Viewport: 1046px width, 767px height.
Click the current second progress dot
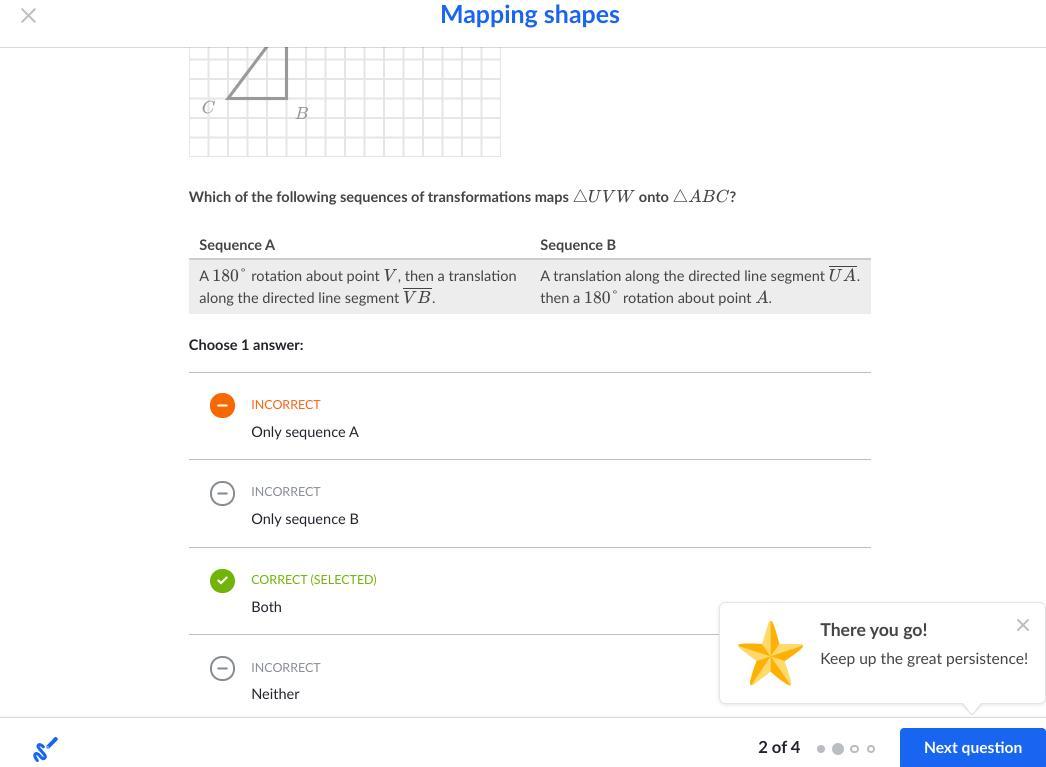(x=838, y=749)
